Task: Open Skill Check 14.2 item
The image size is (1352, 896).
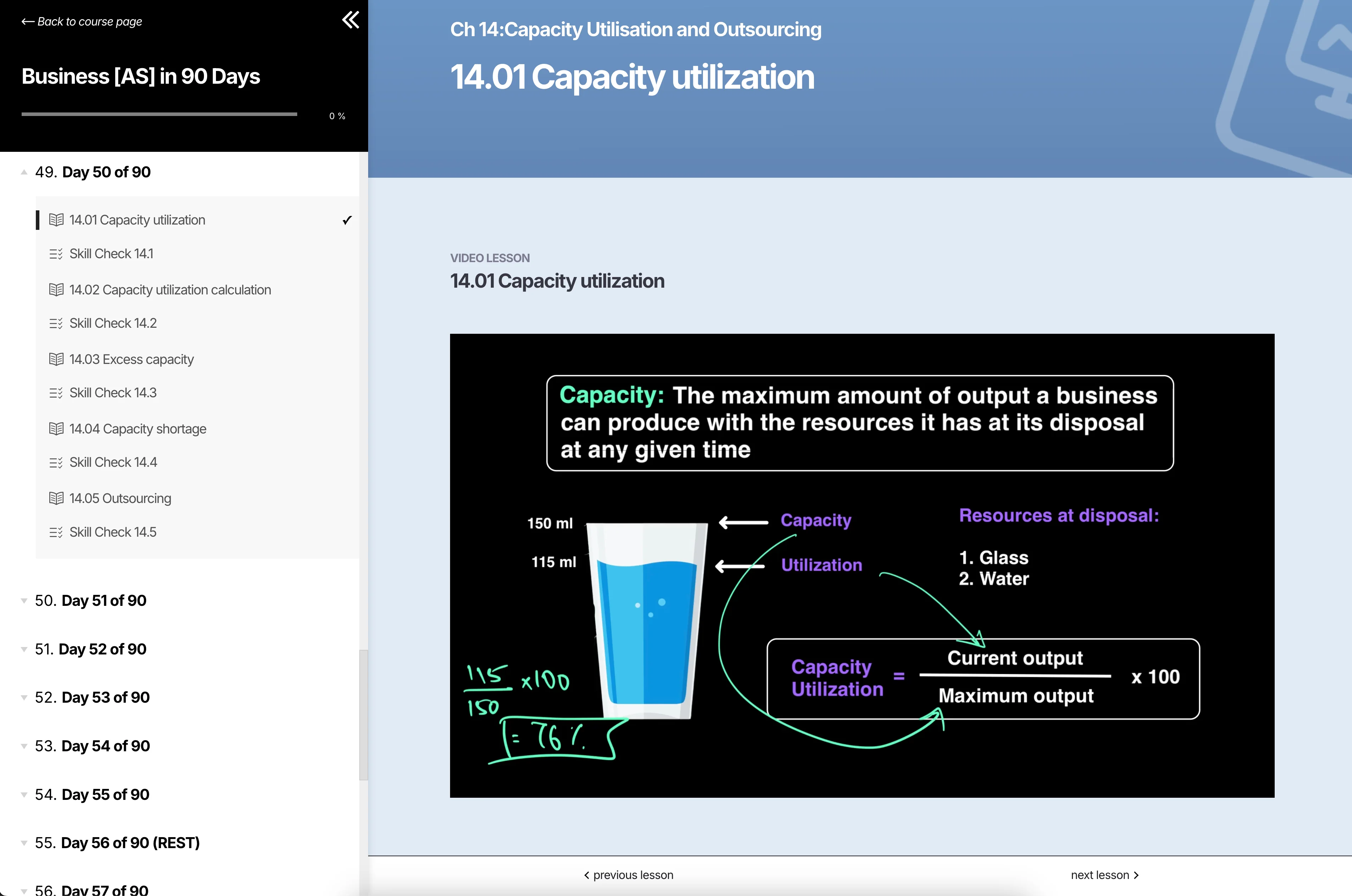Action: point(113,323)
